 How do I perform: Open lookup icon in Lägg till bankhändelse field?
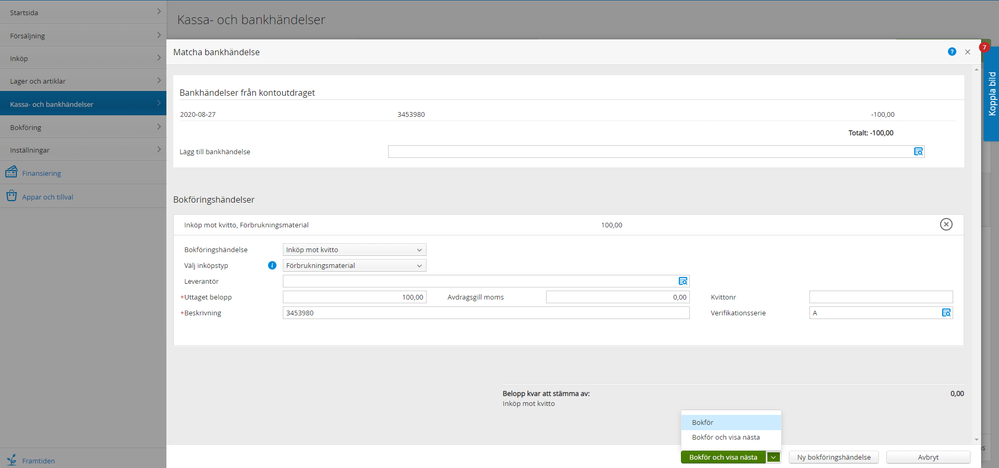918,152
